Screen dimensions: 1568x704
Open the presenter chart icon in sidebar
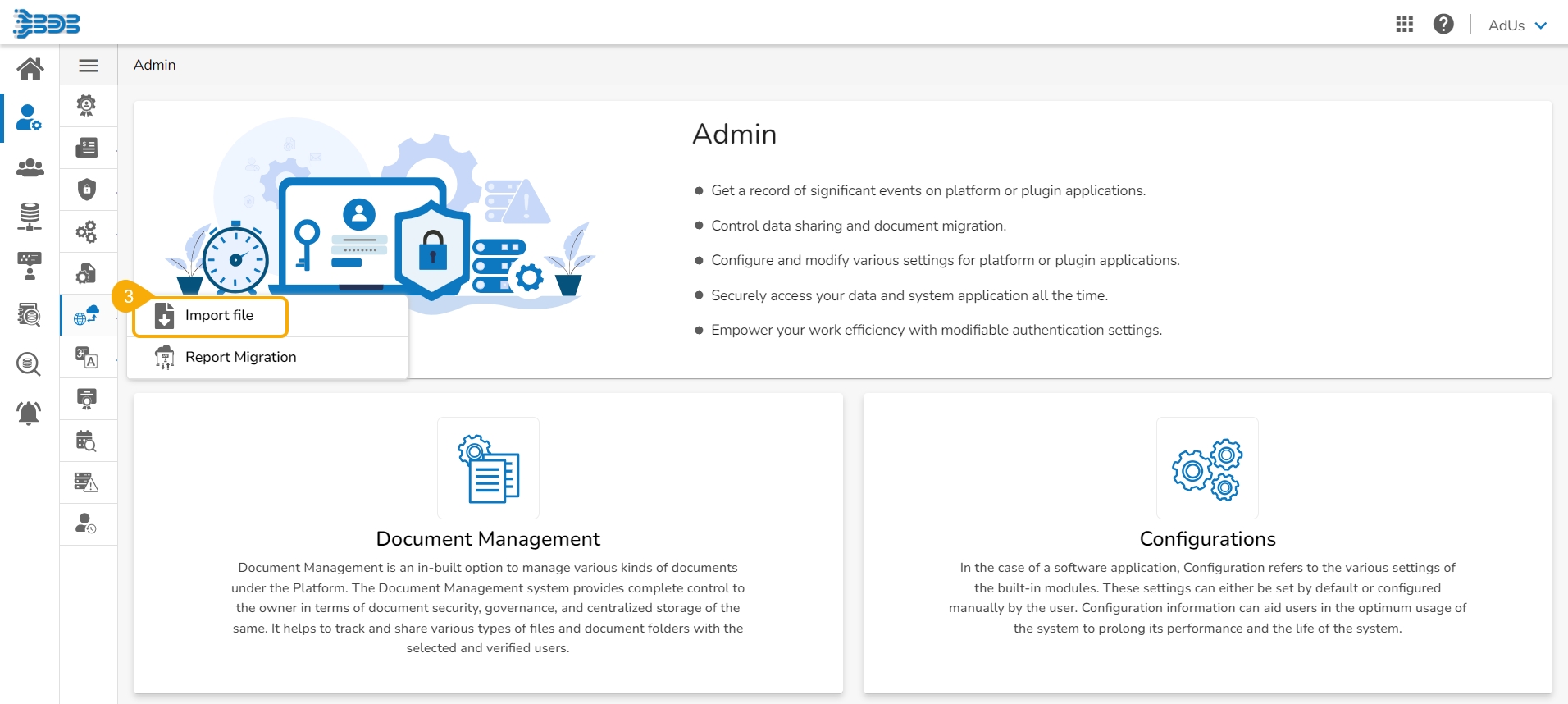pos(30,266)
